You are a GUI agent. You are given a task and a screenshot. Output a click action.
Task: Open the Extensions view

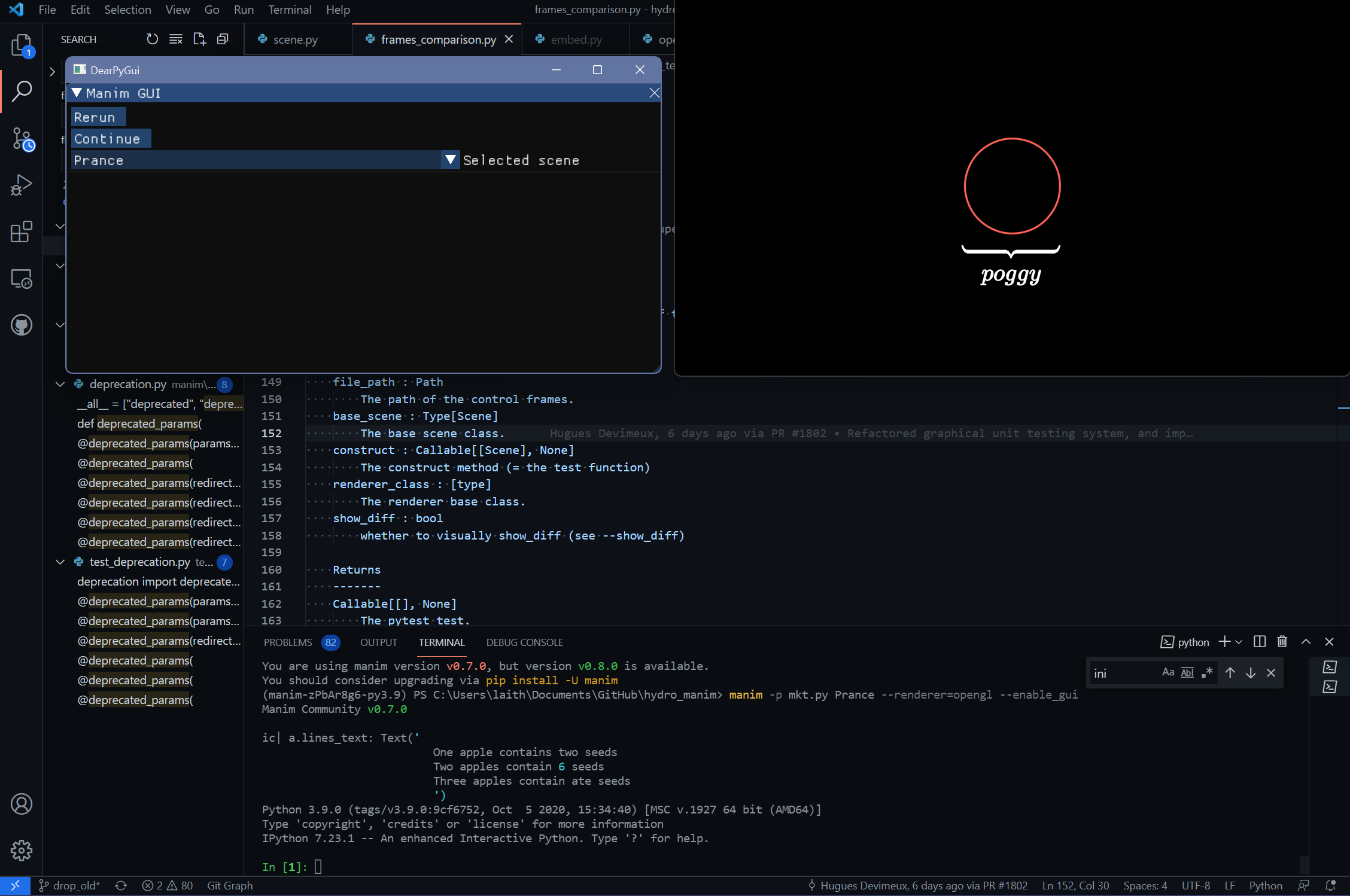click(x=22, y=231)
